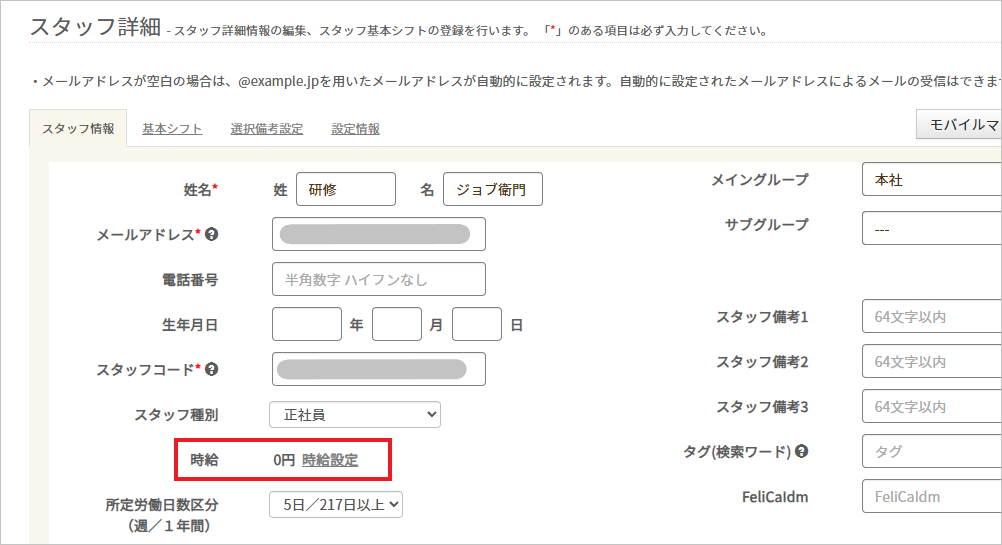Open the サブグループ selector
The width and height of the screenshot is (1002, 545).
[x=930, y=229]
